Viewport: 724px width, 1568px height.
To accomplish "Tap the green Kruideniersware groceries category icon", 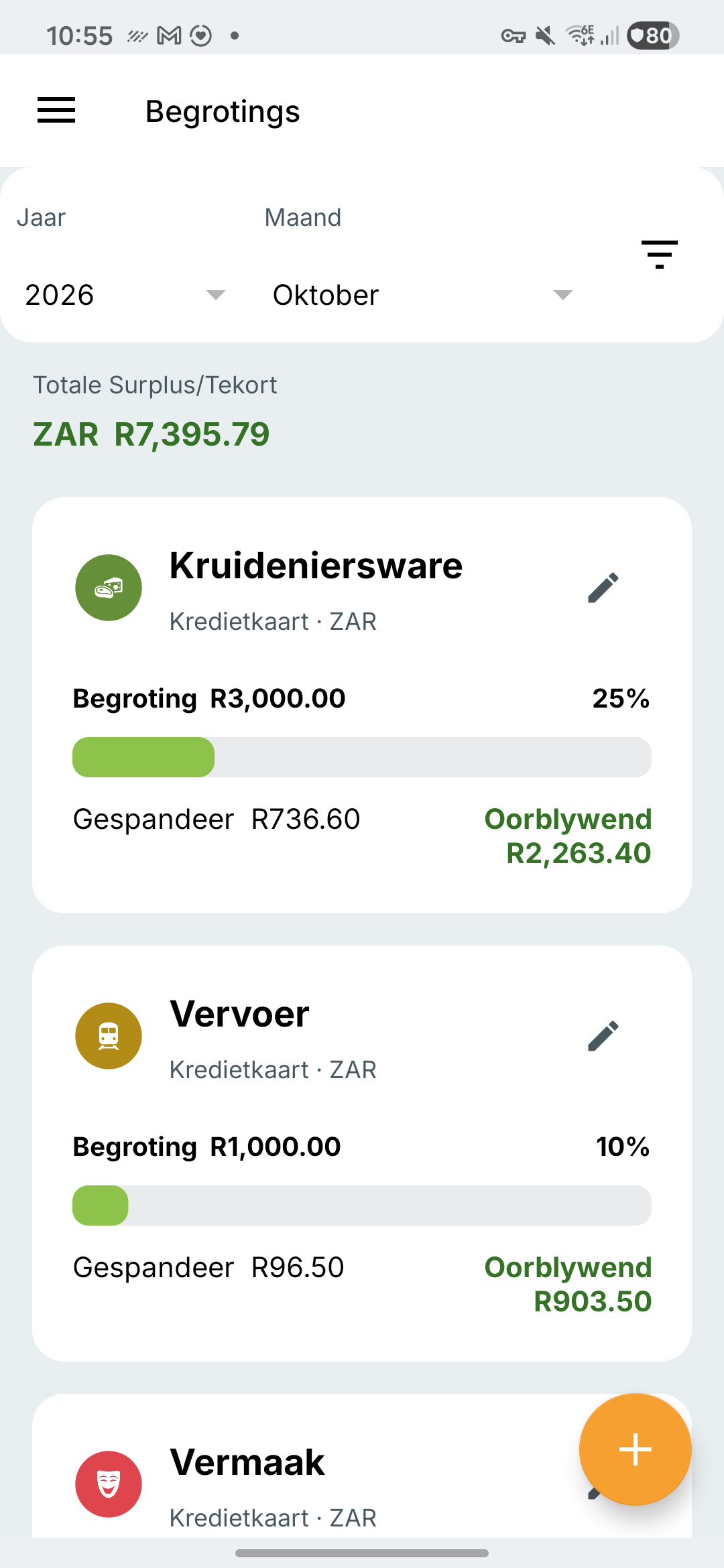I will pyautogui.click(x=109, y=588).
